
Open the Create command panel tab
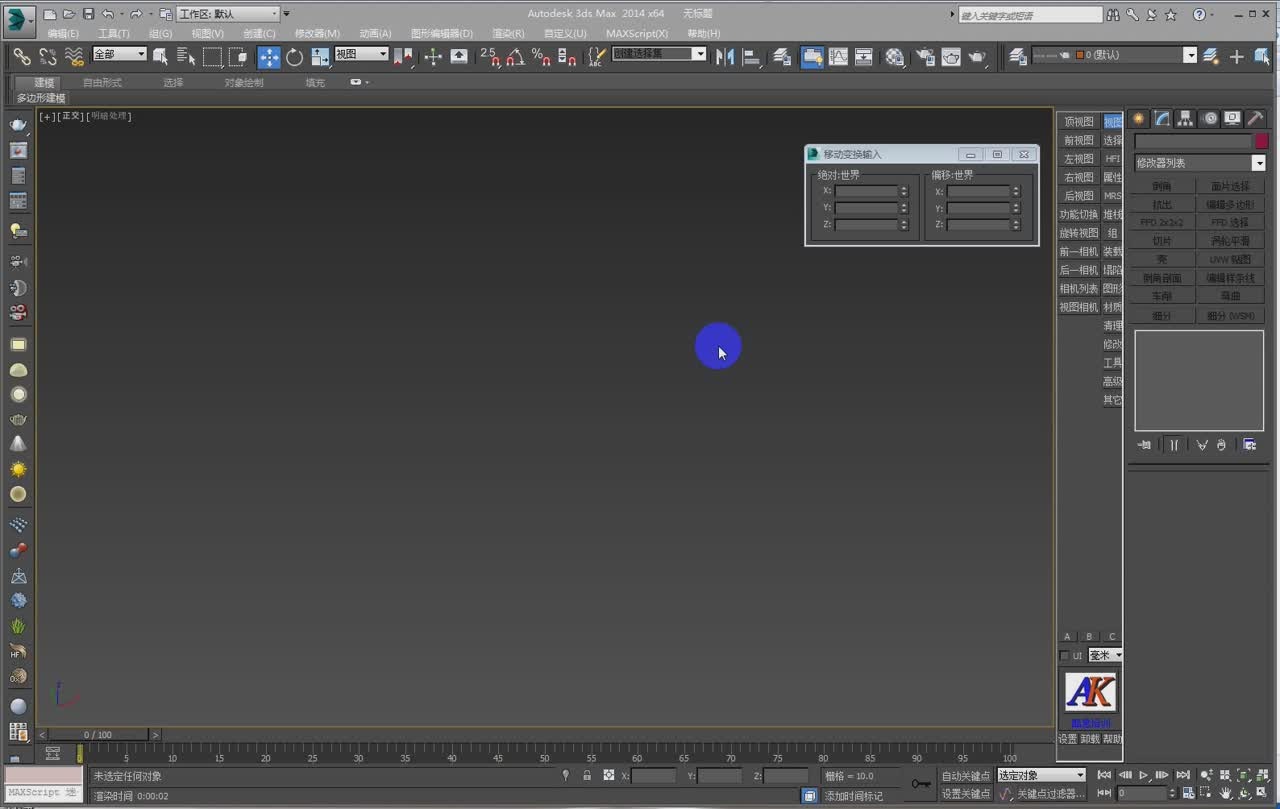click(1138, 119)
